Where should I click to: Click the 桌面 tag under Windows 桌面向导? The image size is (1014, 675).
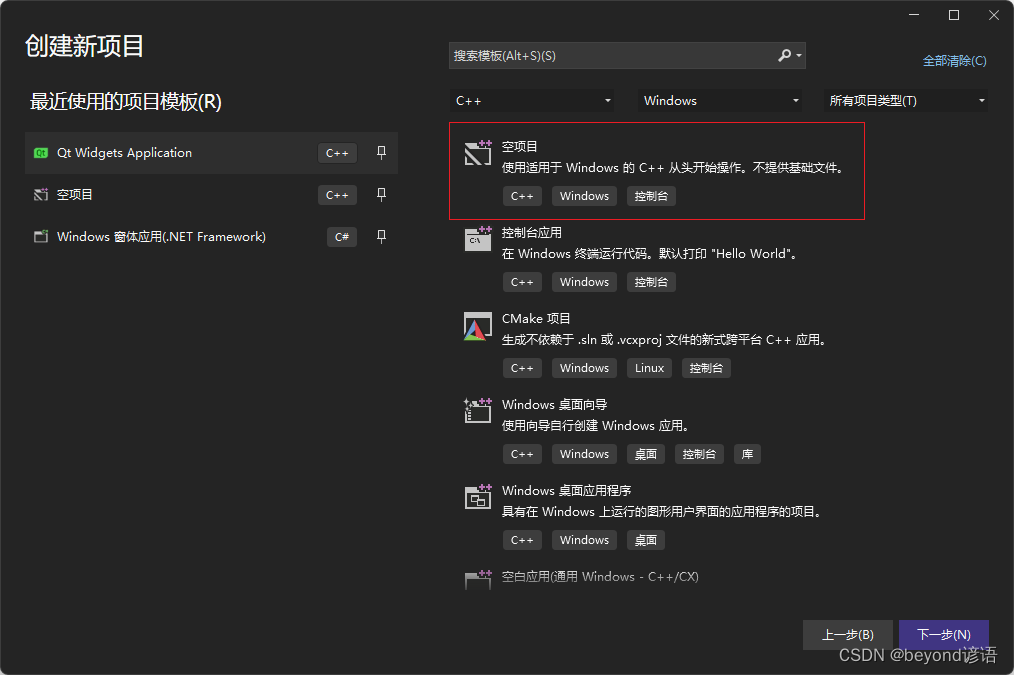[645, 454]
